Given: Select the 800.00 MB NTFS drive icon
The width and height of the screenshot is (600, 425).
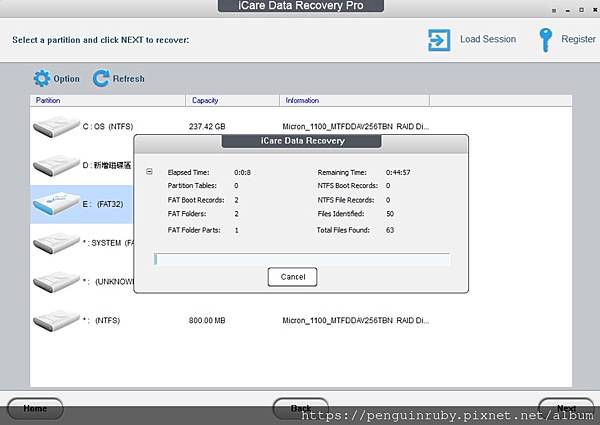Looking at the screenshot, I should pos(56,321).
